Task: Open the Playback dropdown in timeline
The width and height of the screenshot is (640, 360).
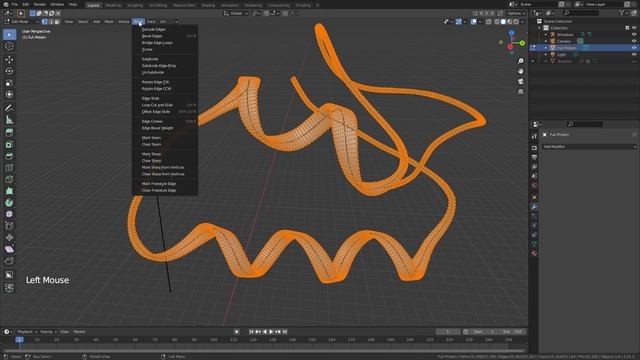Action: tap(27, 332)
